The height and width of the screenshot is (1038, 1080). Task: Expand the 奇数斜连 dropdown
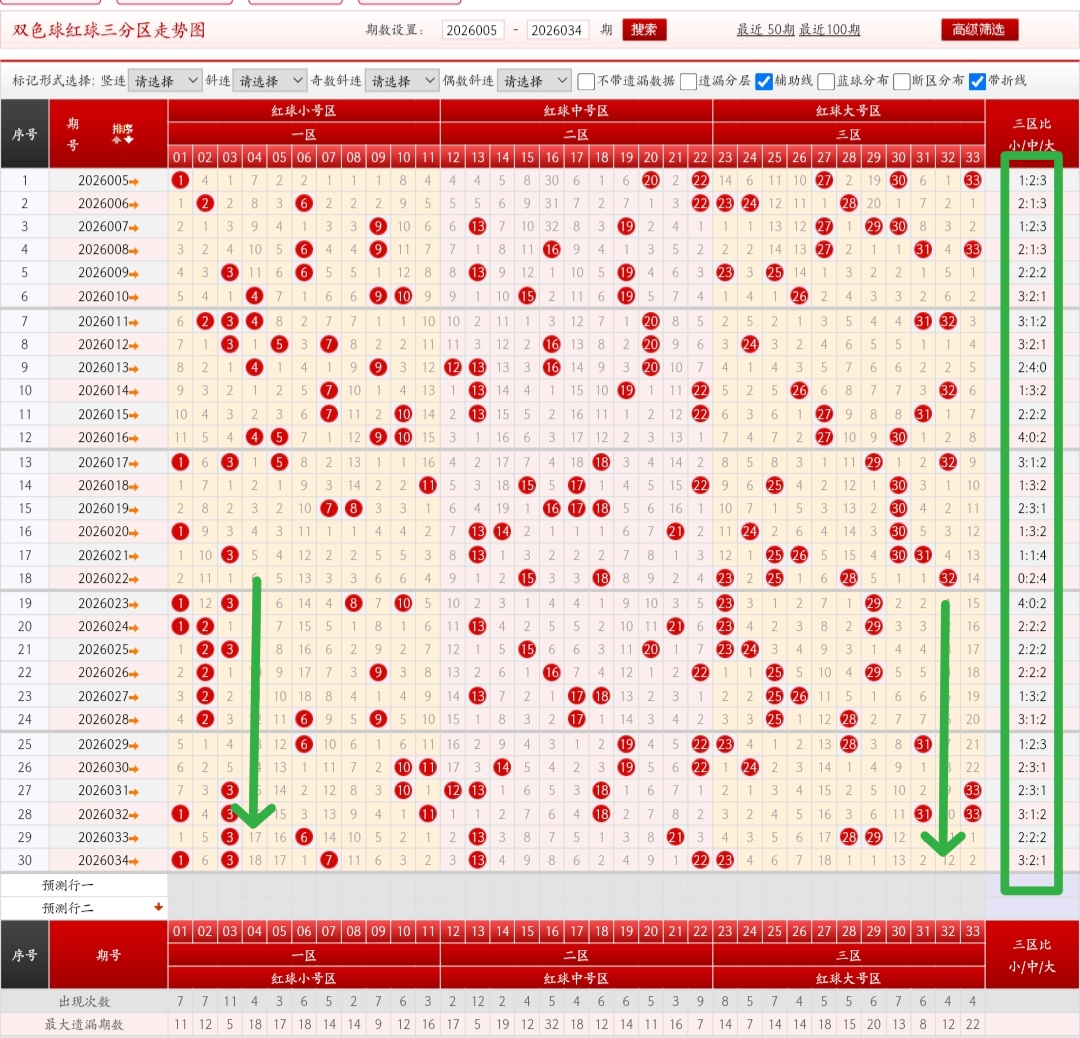[402, 81]
